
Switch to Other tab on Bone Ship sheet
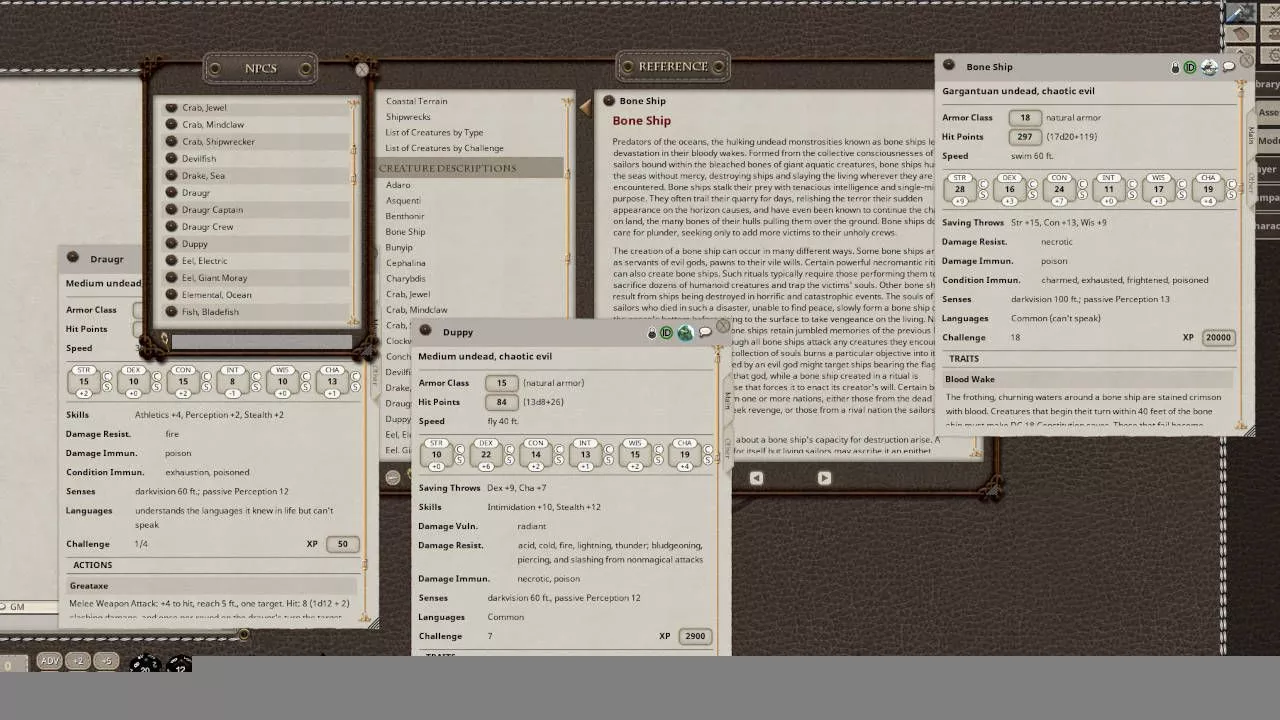1251,183
